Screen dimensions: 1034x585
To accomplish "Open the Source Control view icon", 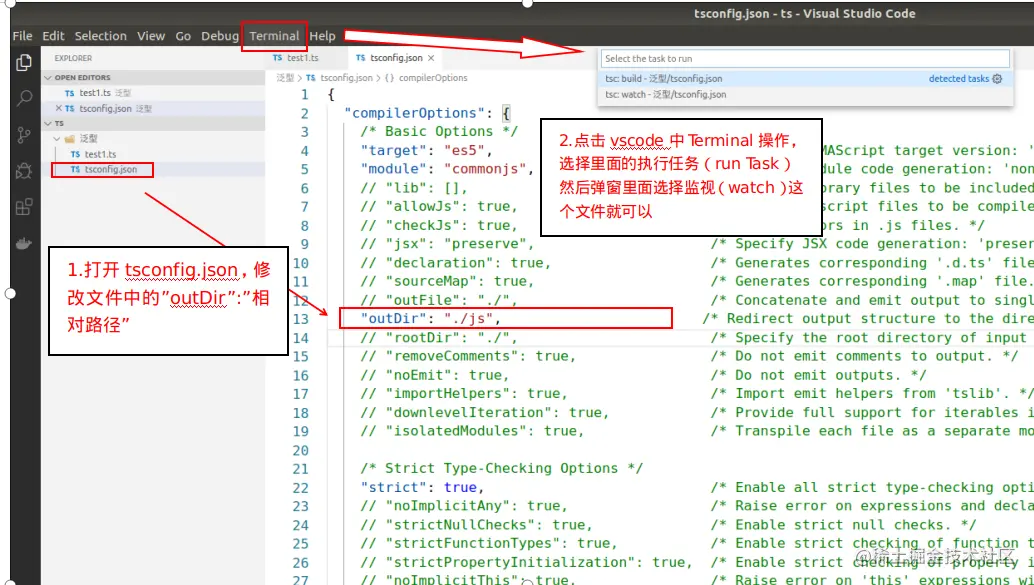I will (24, 136).
